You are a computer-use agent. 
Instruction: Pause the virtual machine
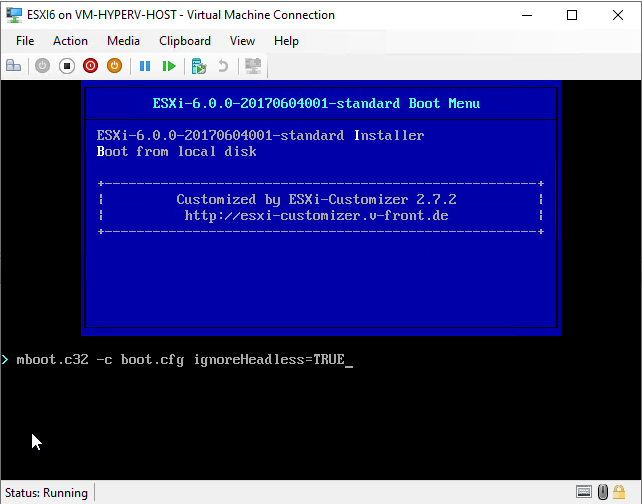[x=145, y=66]
